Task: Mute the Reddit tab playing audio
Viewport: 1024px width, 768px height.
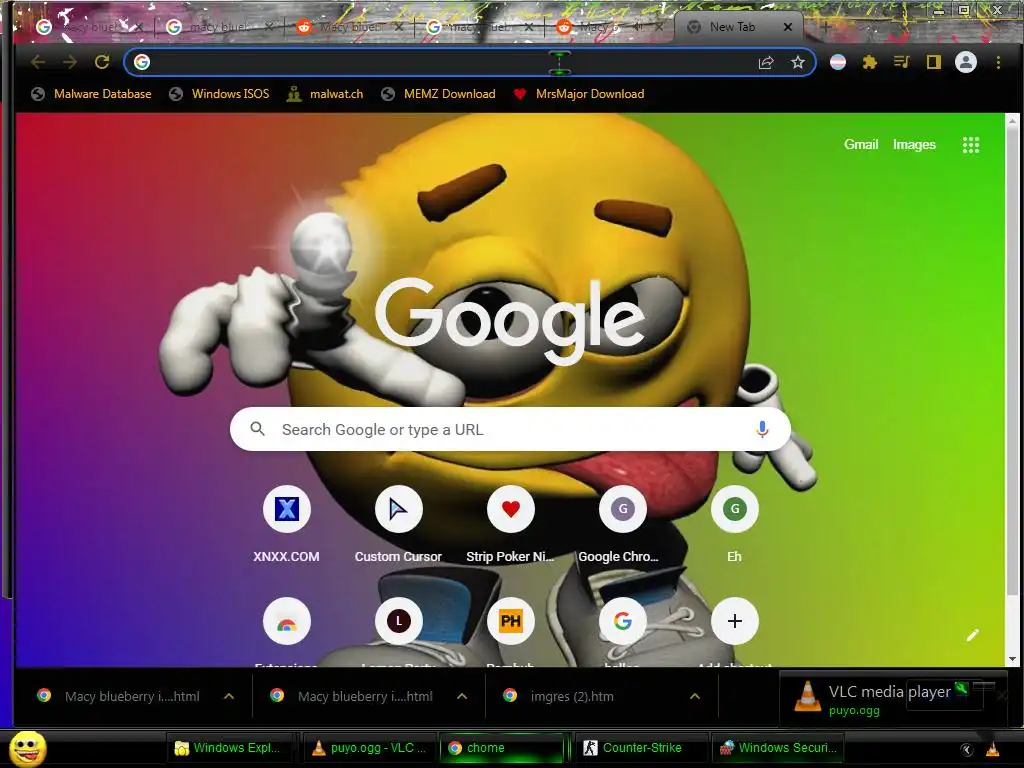Action: point(639,27)
